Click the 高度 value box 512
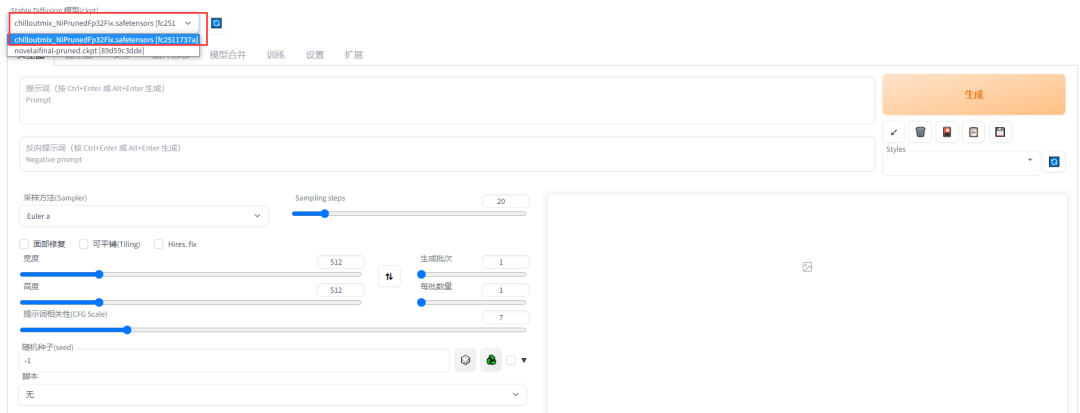Screen dimensions: 1080x413 point(340,290)
